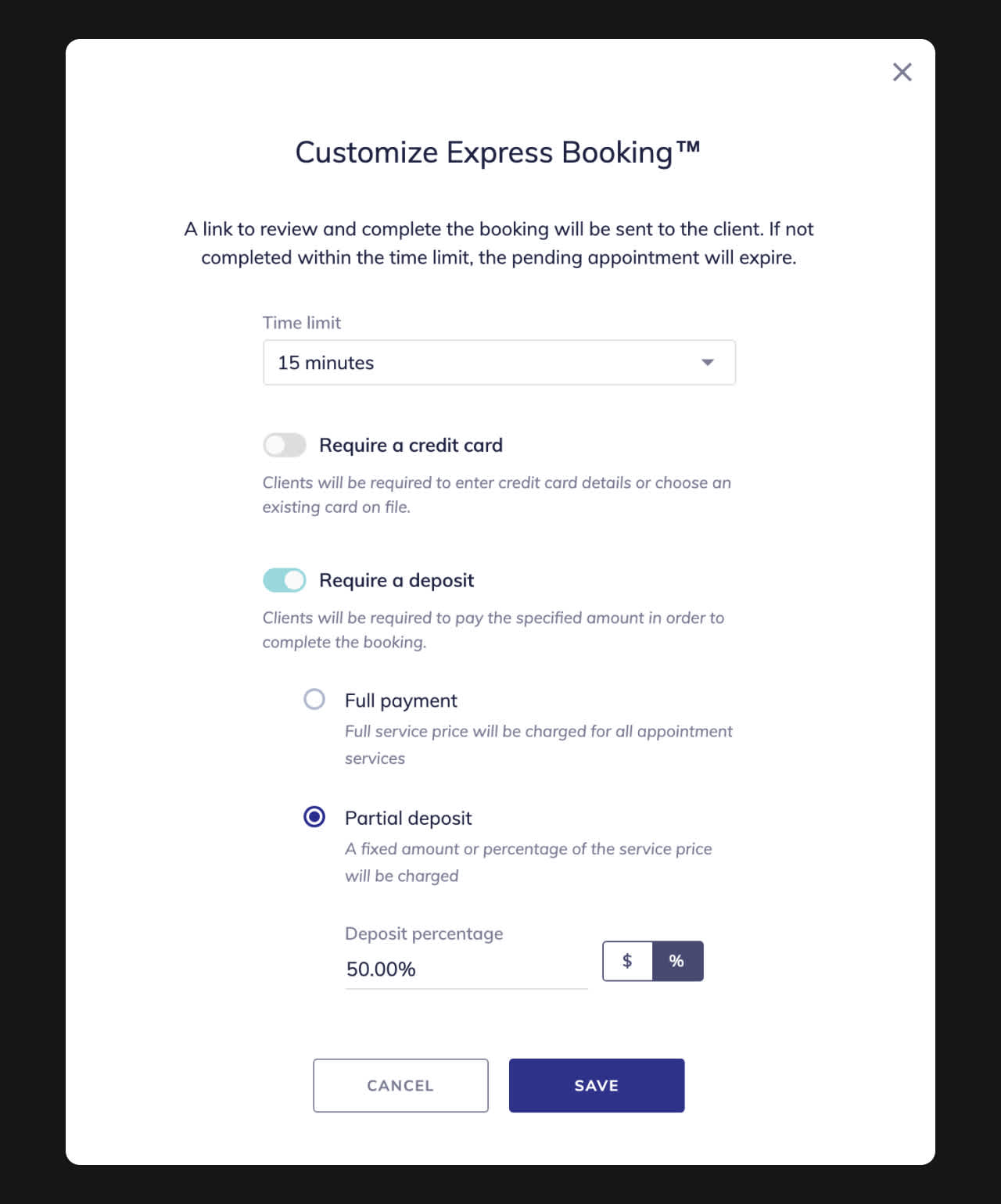Click the Time limit dropdown arrow

tap(708, 362)
